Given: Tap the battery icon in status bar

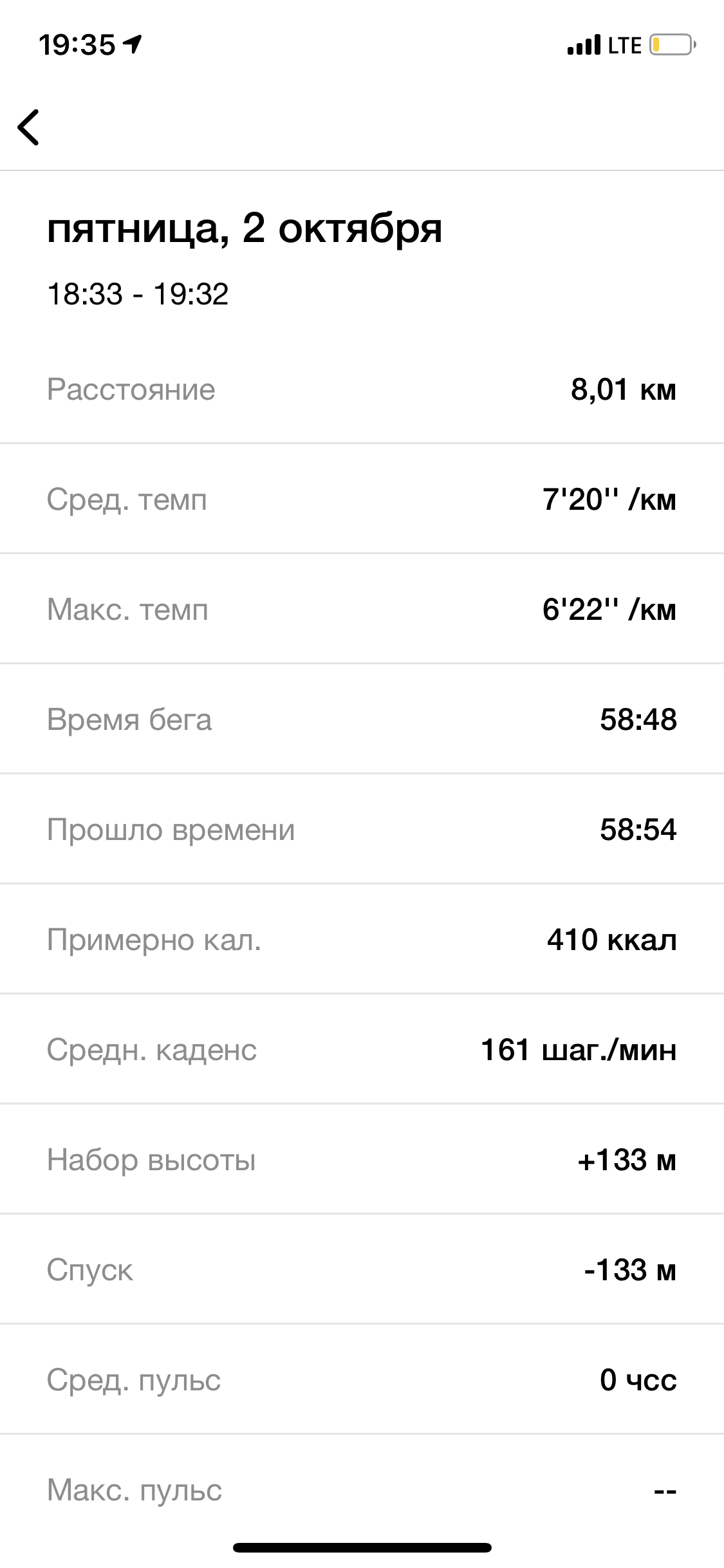Looking at the screenshot, I should (673, 45).
